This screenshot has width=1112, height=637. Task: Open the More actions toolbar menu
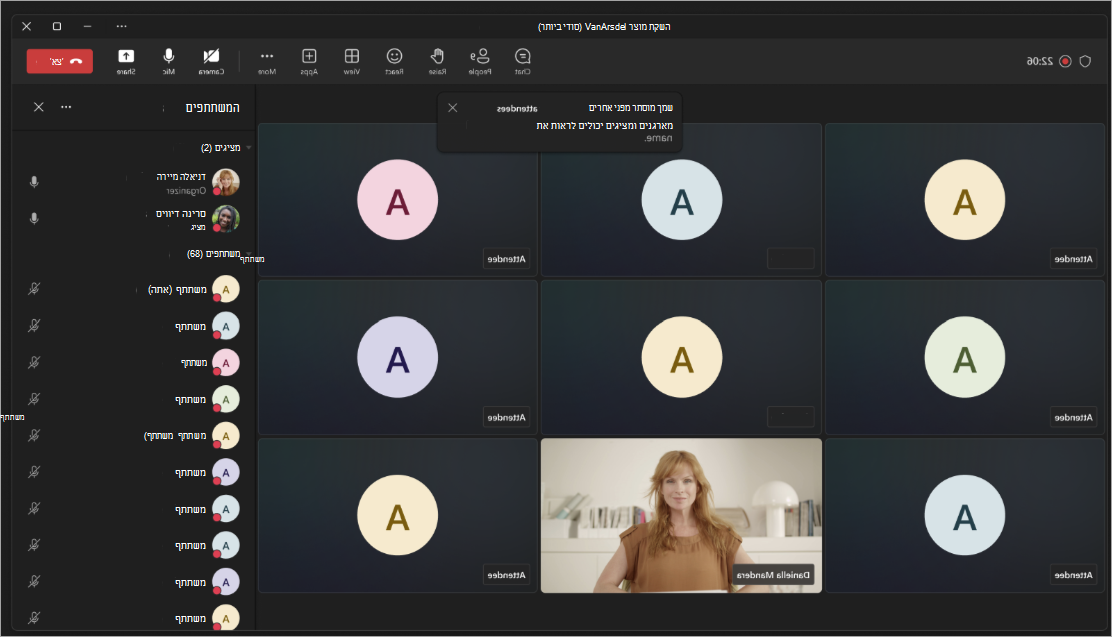267,61
